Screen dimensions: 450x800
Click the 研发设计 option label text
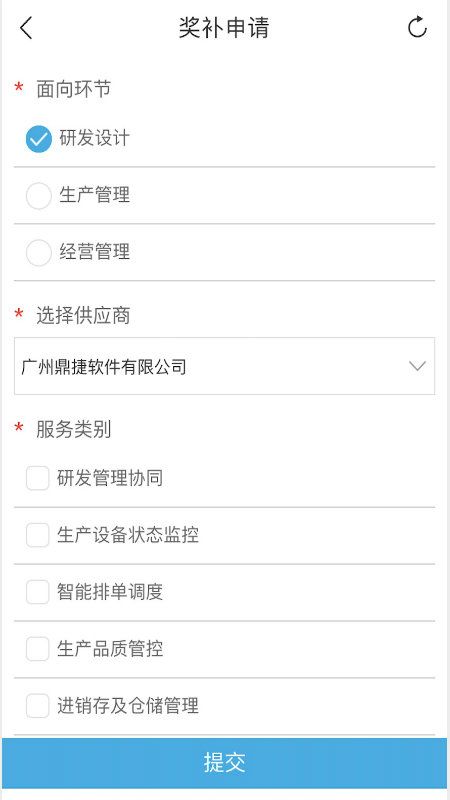[94, 138]
